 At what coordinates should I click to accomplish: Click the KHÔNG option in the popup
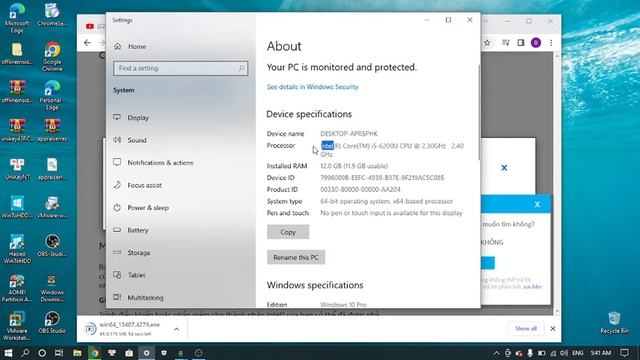492,242
